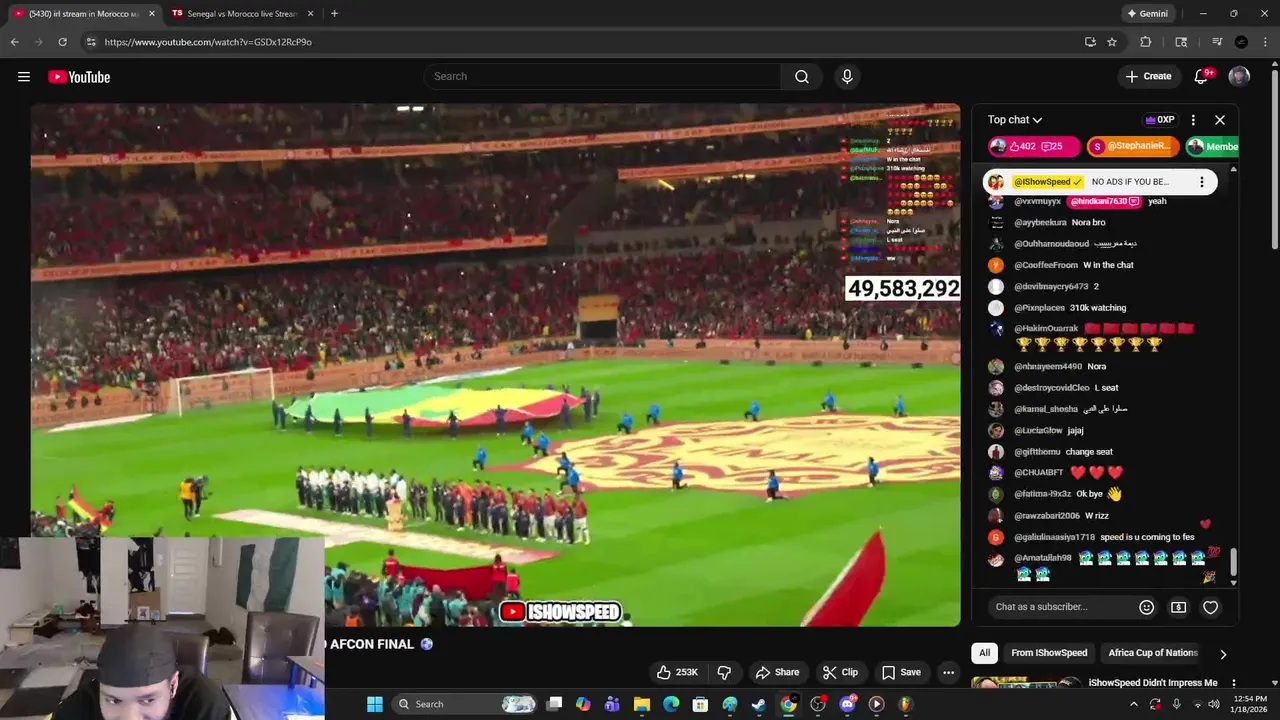Go back to the previous page
Viewport: 1280px width, 720px height.
[14, 42]
